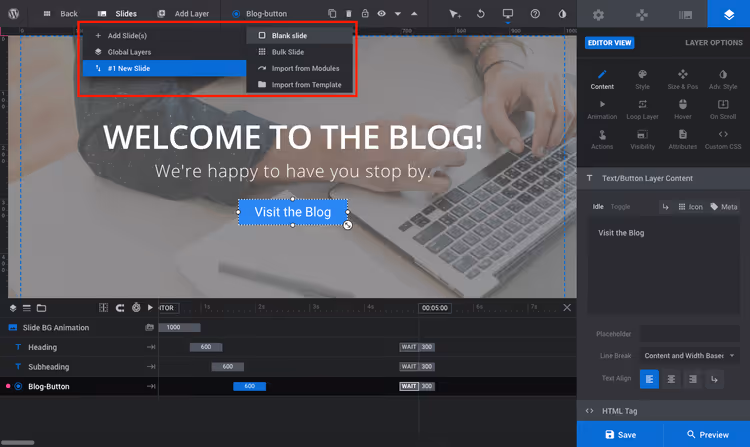Set text align left

649,379
